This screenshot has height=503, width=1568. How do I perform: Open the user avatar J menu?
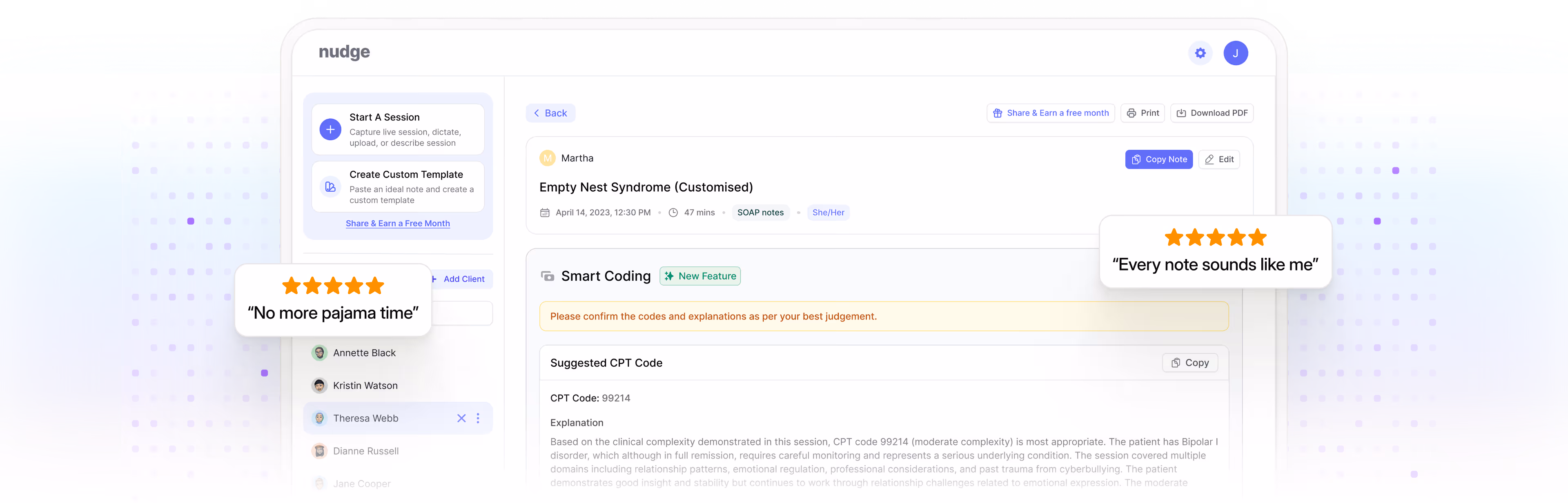click(1235, 53)
